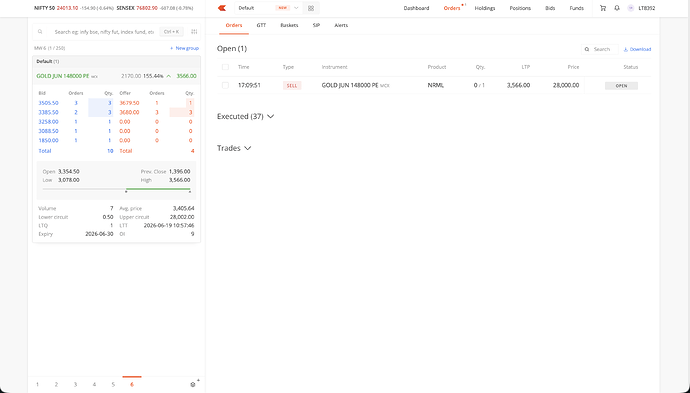
Task: Sort by the Time column header
Action: [244, 67]
